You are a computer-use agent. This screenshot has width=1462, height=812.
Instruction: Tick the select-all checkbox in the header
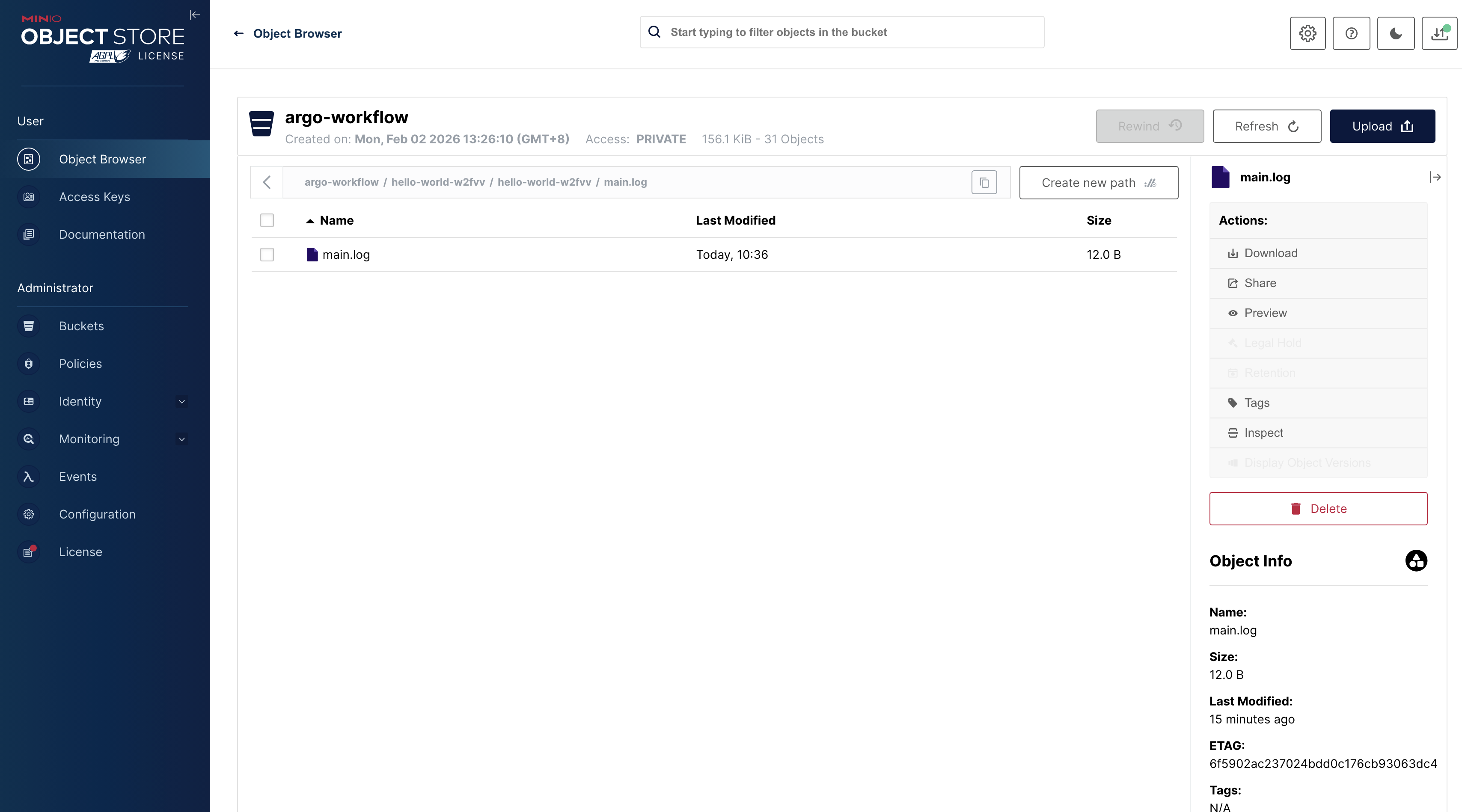click(x=267, y=220)
